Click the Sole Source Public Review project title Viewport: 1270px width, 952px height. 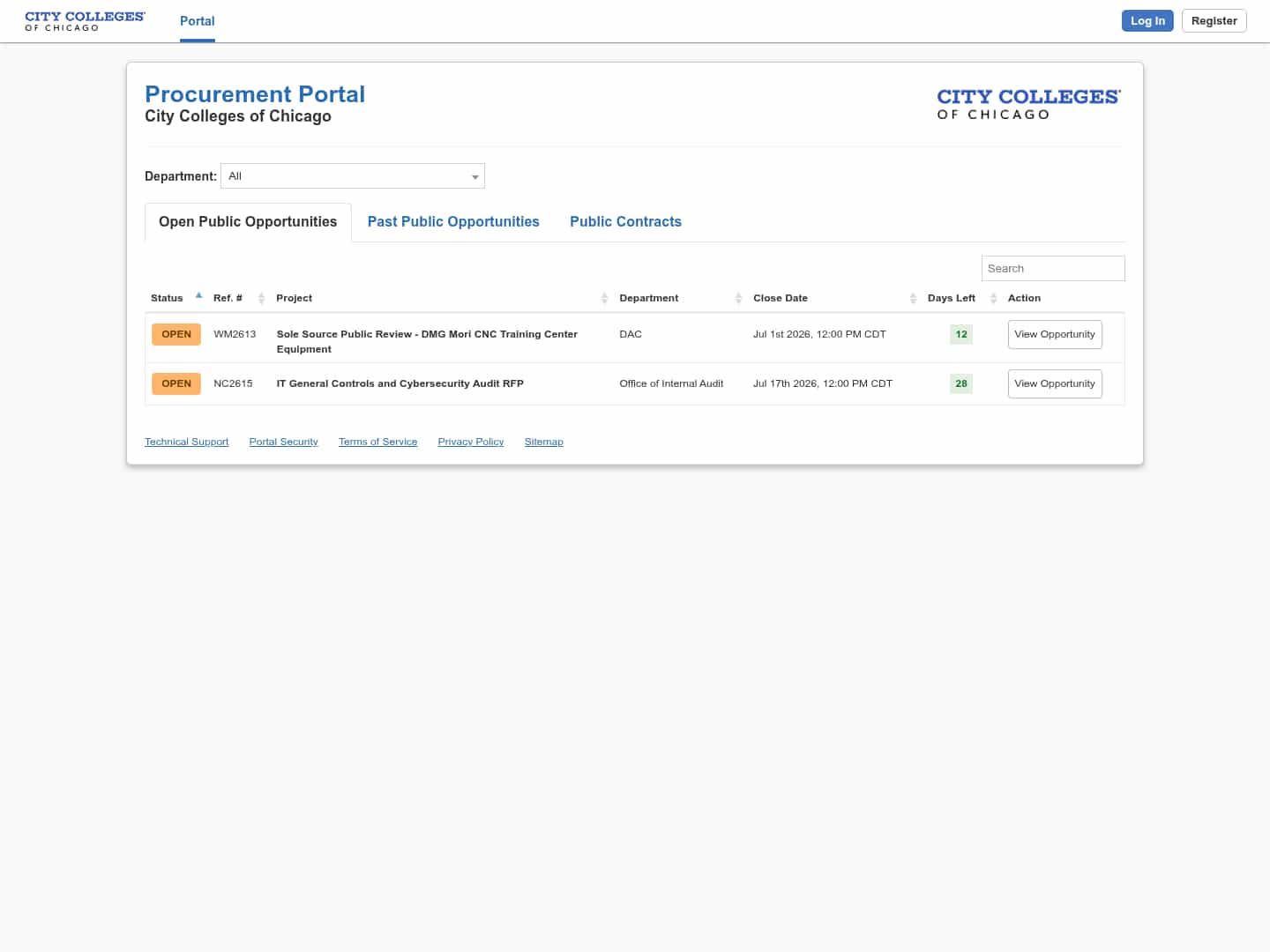point(427,342)
